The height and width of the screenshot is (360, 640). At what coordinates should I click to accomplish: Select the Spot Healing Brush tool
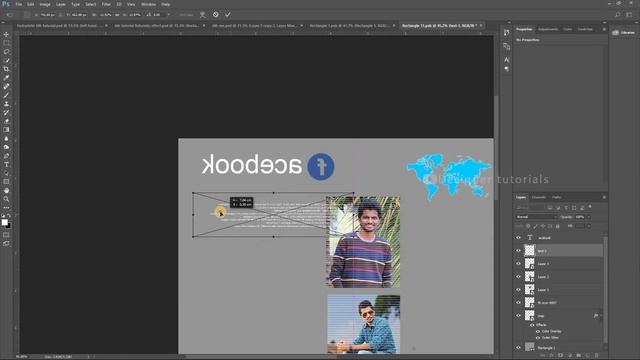pos(6,87)
